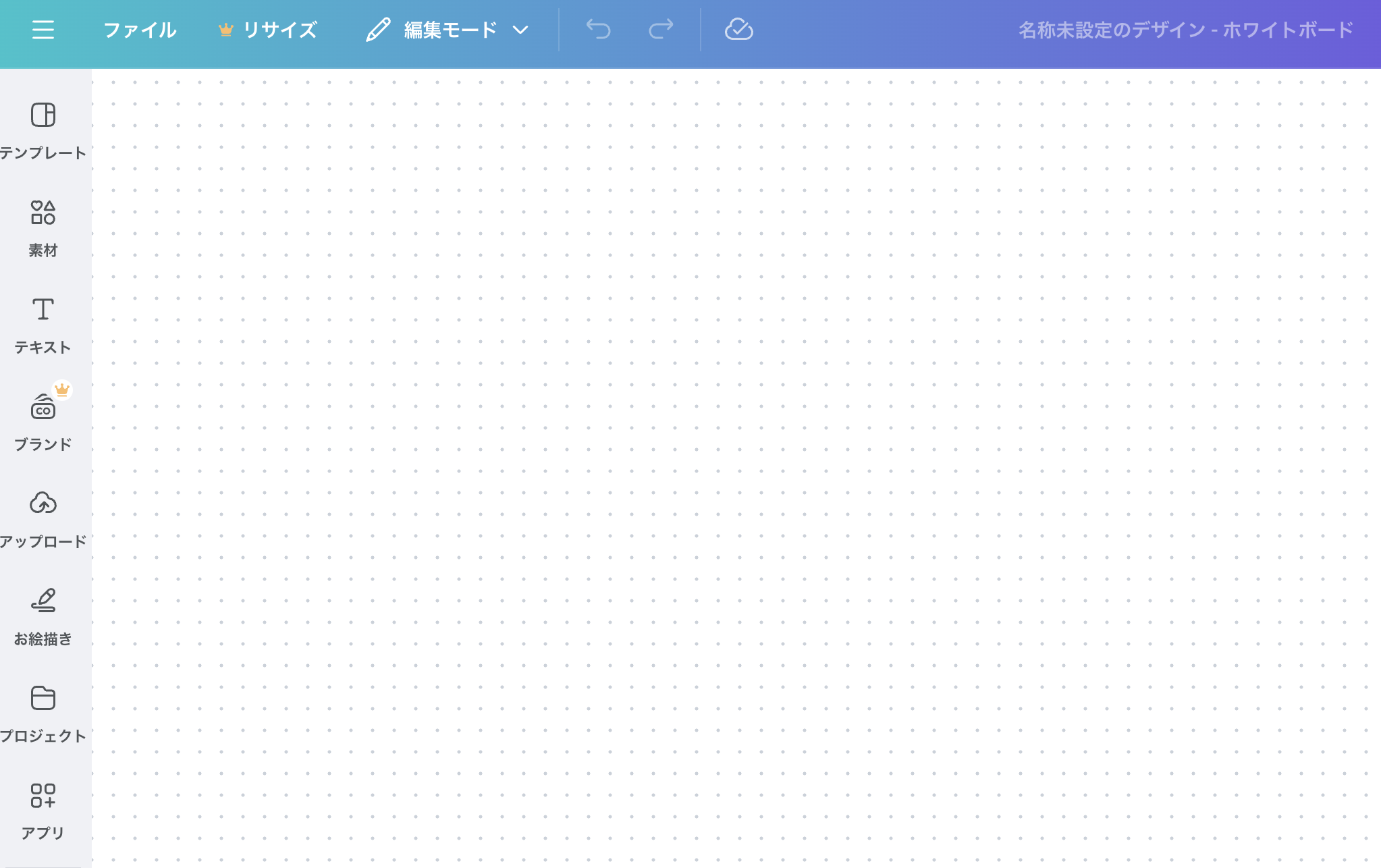Edit the 名称未設定のデザイン title field

[1186, 30]
